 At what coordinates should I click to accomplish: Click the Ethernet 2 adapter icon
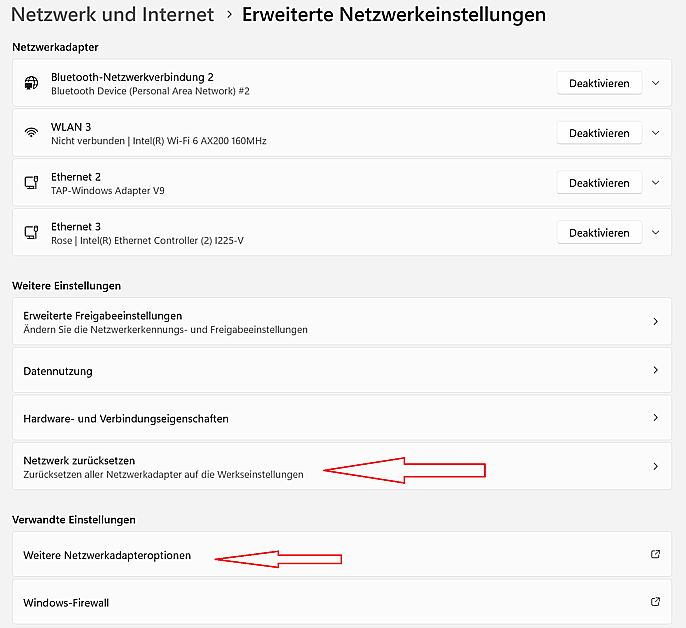click(31, 182)
